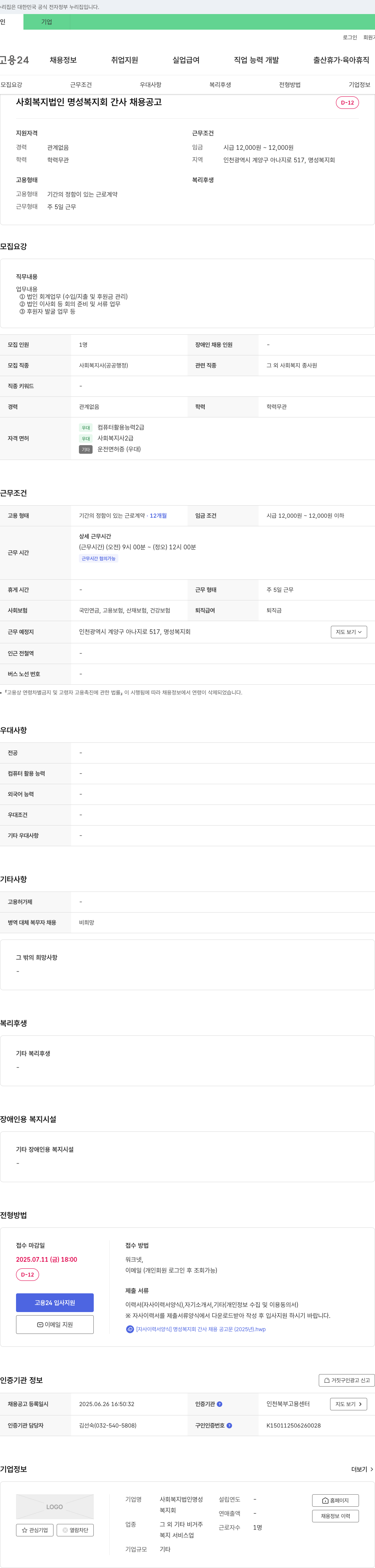375x1568 pixels.
Task: Click the 로그인 link
Action: (x=350, y=37)
